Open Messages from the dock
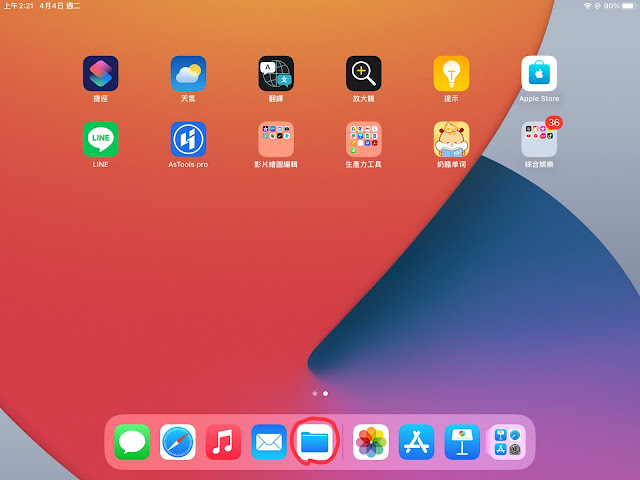Screen dimensions: 640x480 click(x=132, y=442)
